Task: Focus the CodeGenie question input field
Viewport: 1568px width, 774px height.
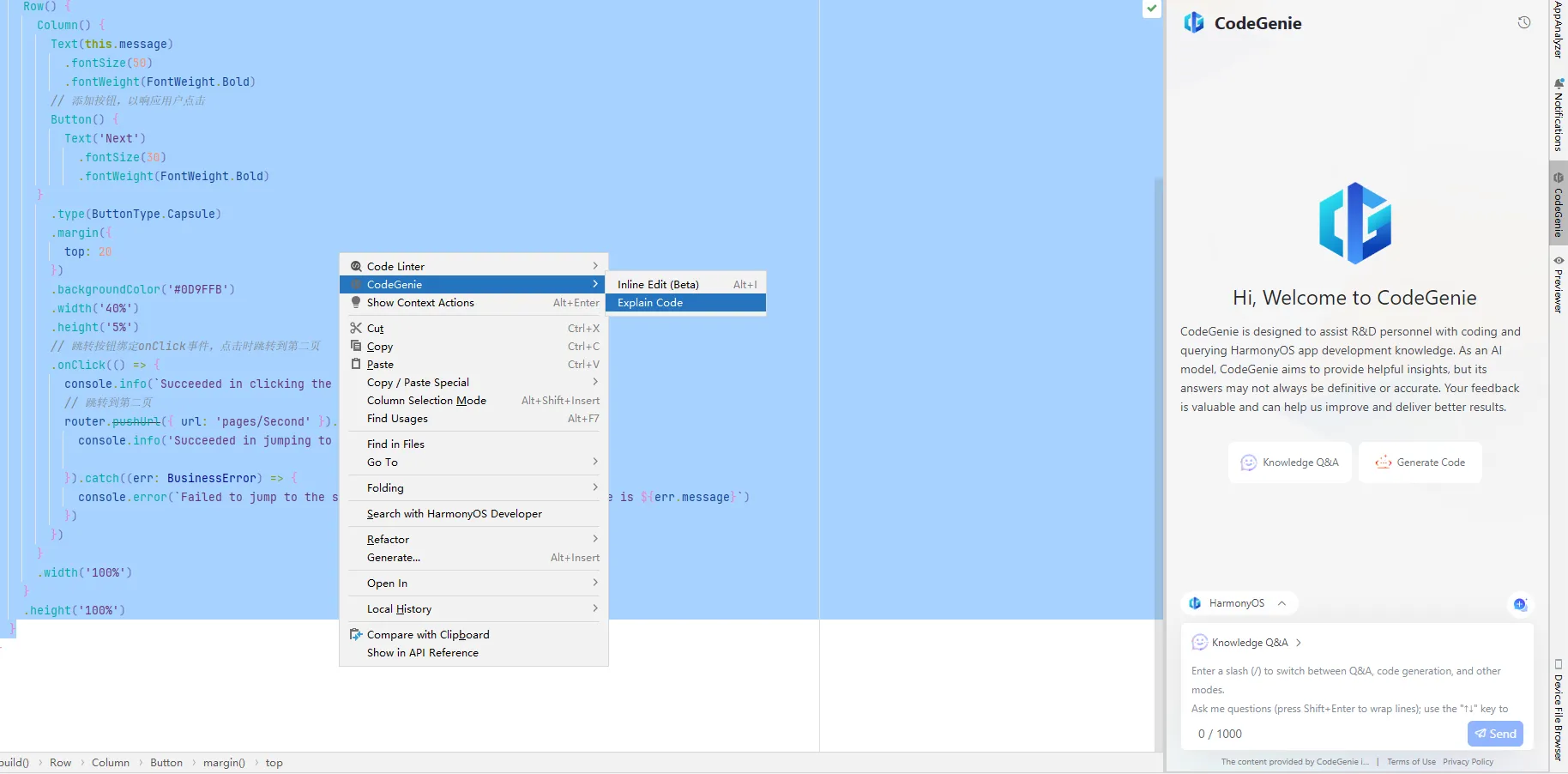Action: click(x=1357, y=690)
